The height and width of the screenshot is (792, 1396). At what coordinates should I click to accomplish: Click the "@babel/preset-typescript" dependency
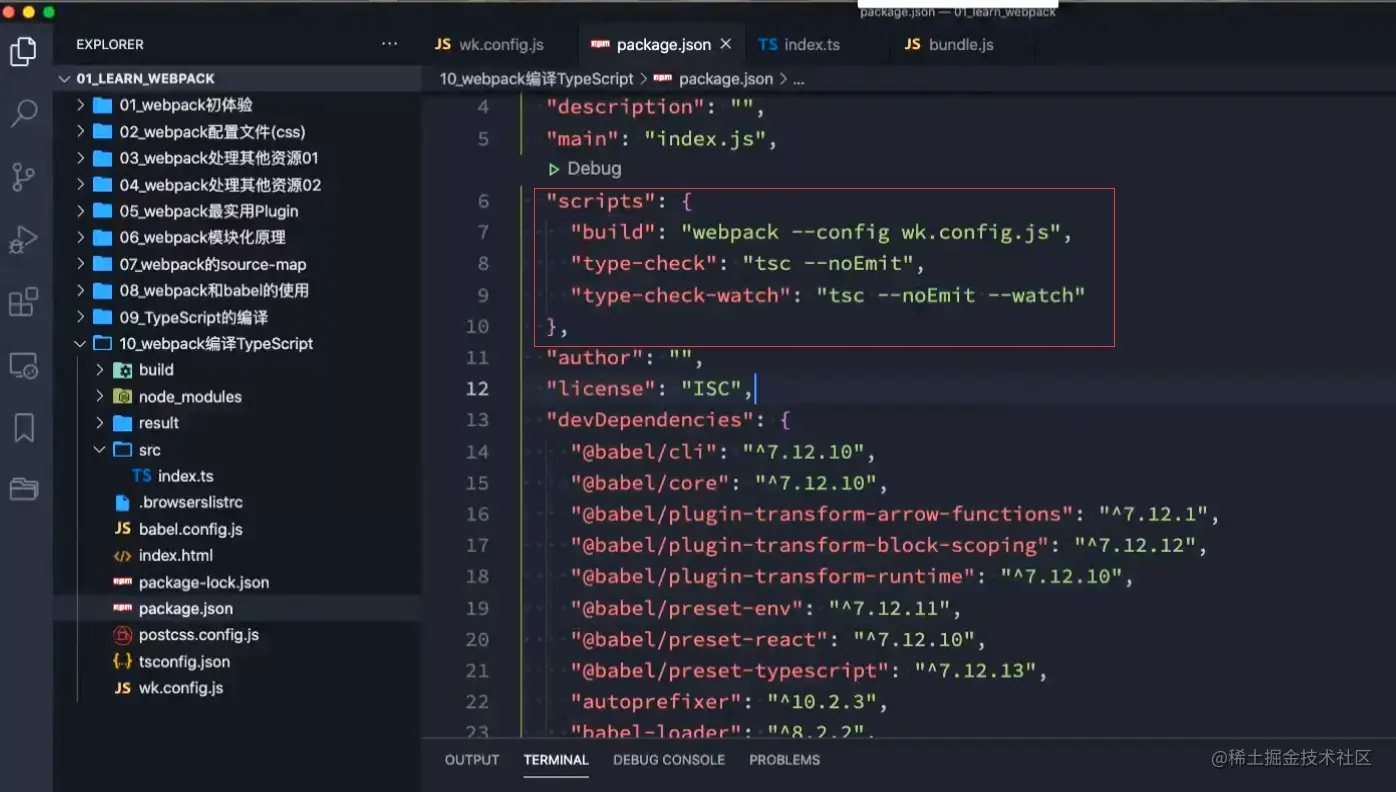tap(729, 671)
